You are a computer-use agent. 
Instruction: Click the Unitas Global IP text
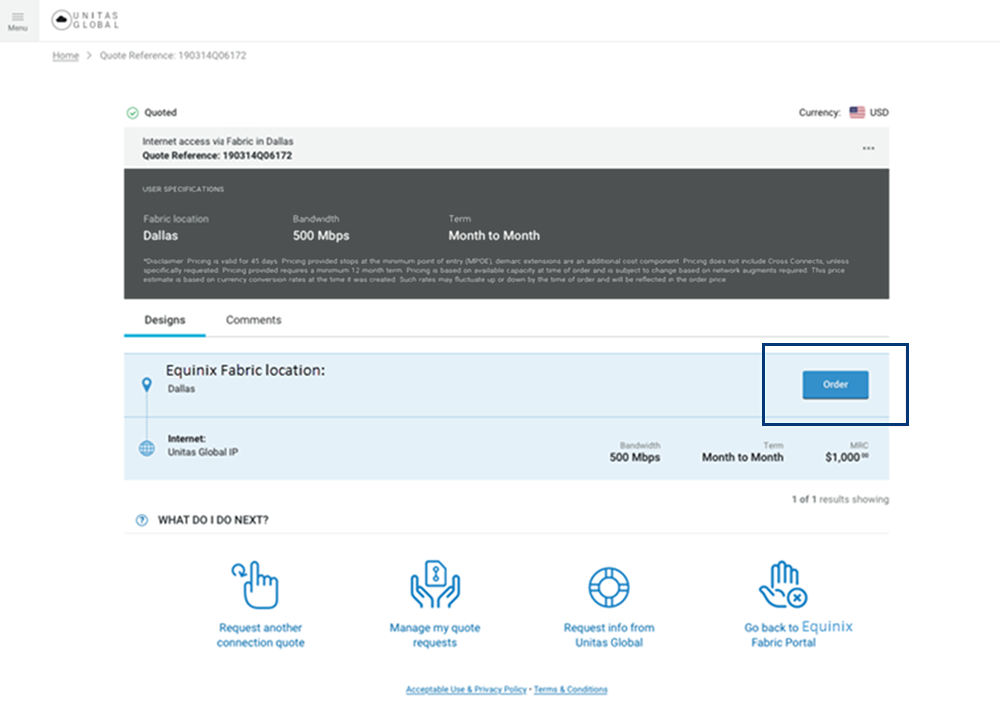click(x=203, y=452)
